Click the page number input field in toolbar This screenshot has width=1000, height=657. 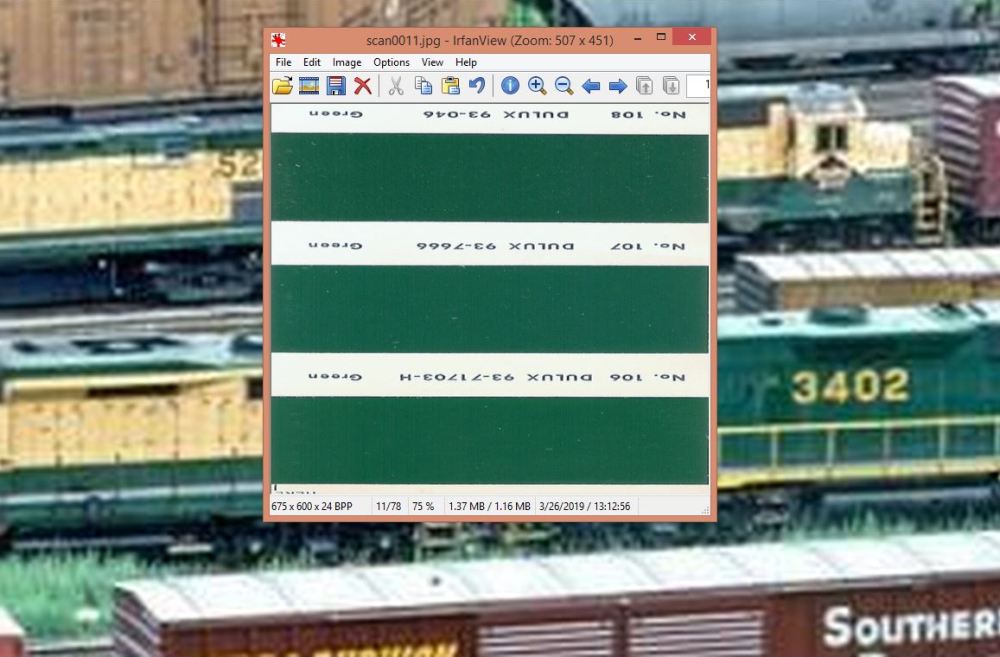[x=698, y=85]
